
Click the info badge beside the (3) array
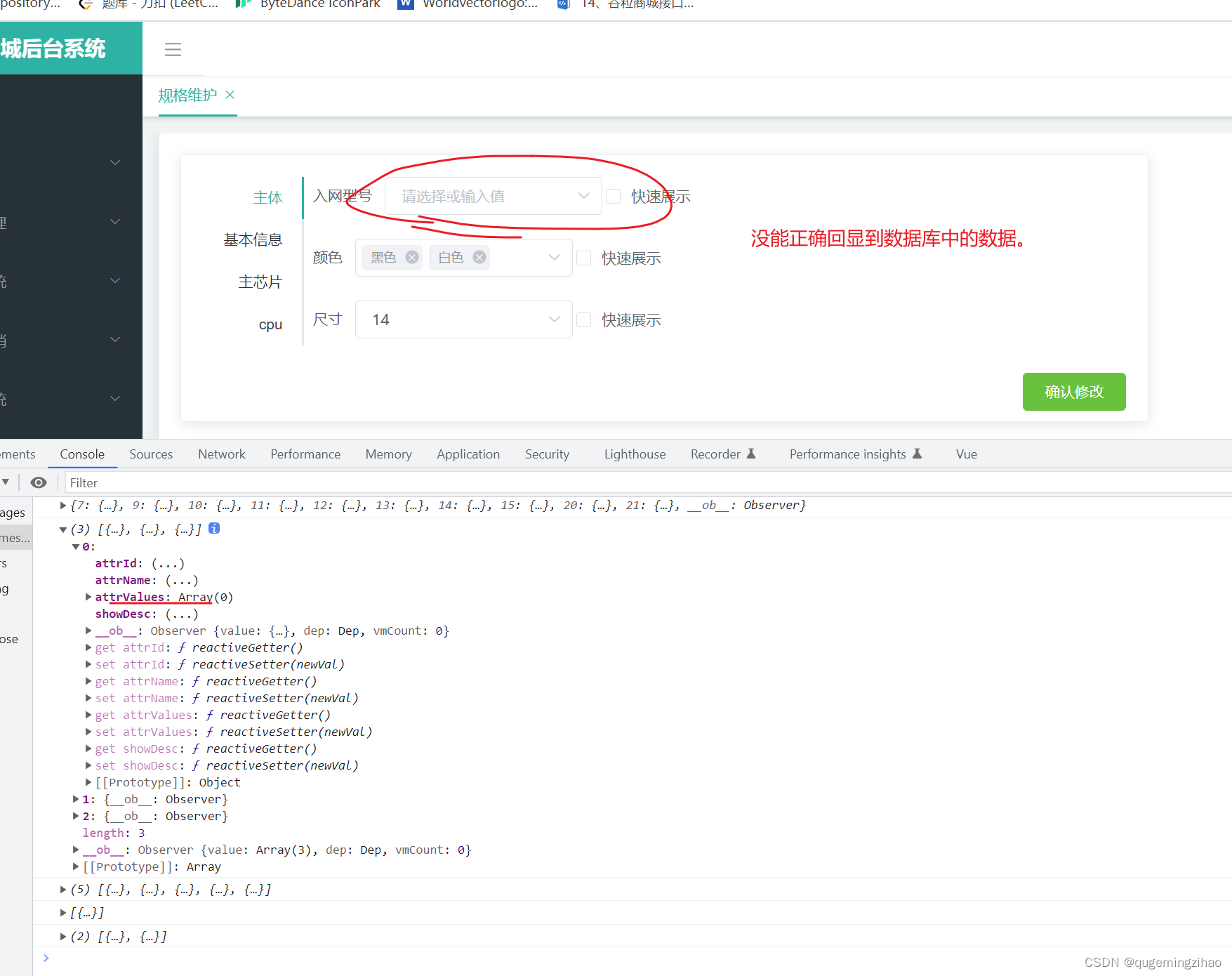click(x=214, y=528)
